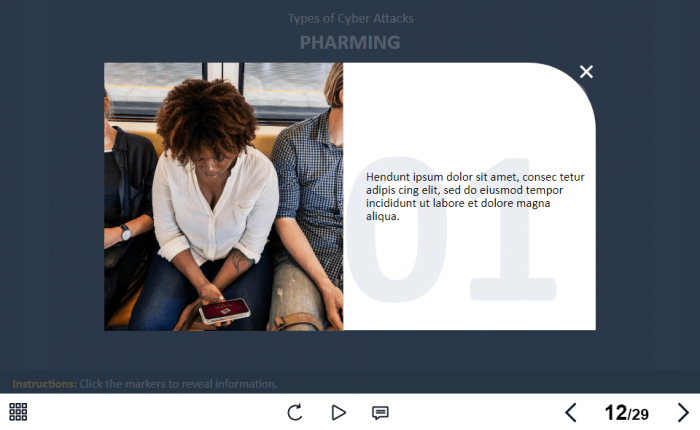Screen dimensions: 700x430
Task: Open the captions speech bubble icon
Action: [x=380, y=413]
